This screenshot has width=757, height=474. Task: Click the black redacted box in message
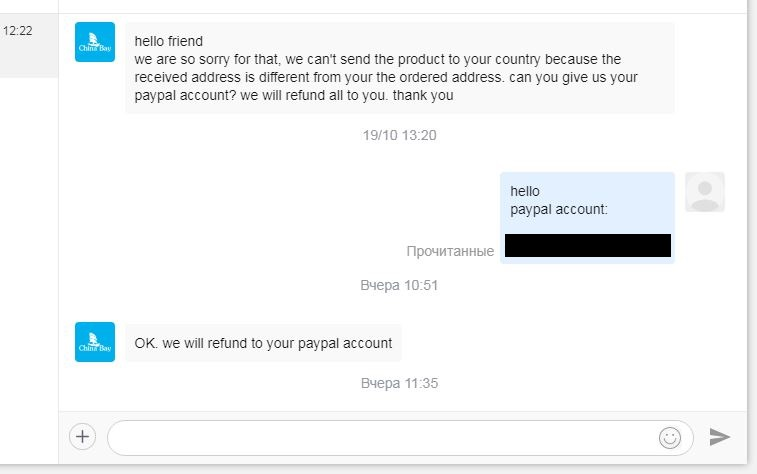[588, 245]
